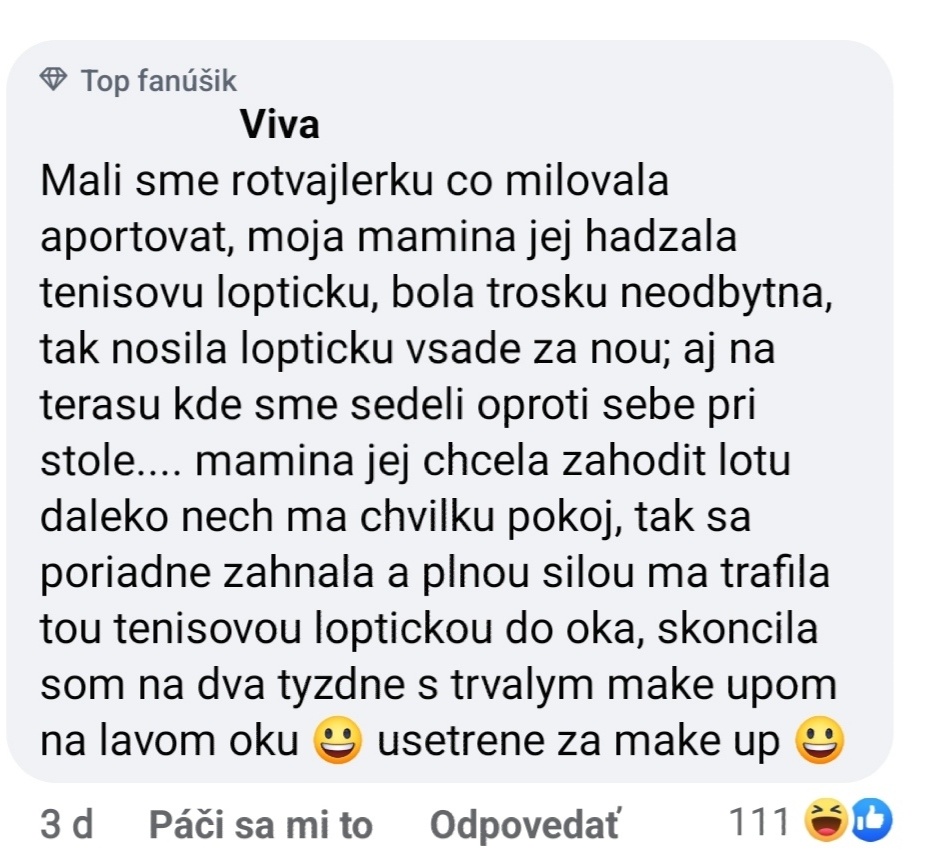Open commenter Viva's profile name
The height and width of the screenshot is (867, 926).
point(281,126)
